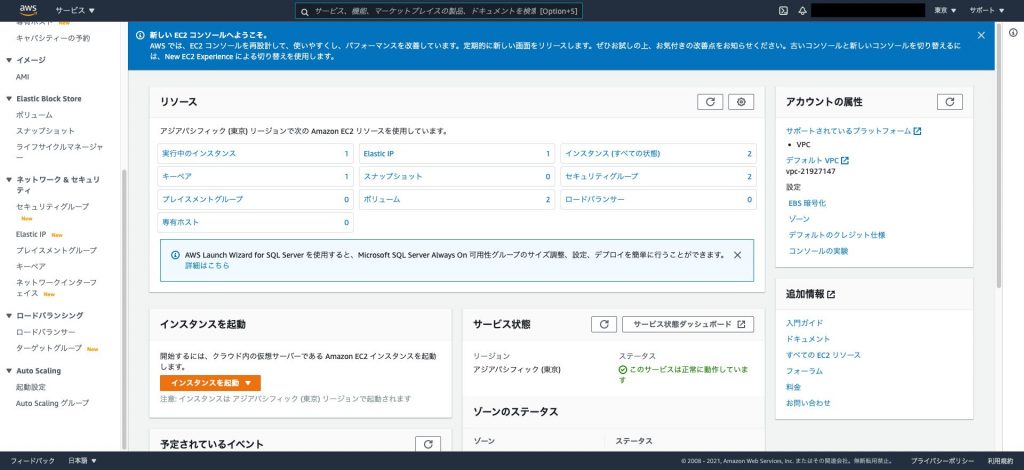Open the 詳細はこちら link

207,266
